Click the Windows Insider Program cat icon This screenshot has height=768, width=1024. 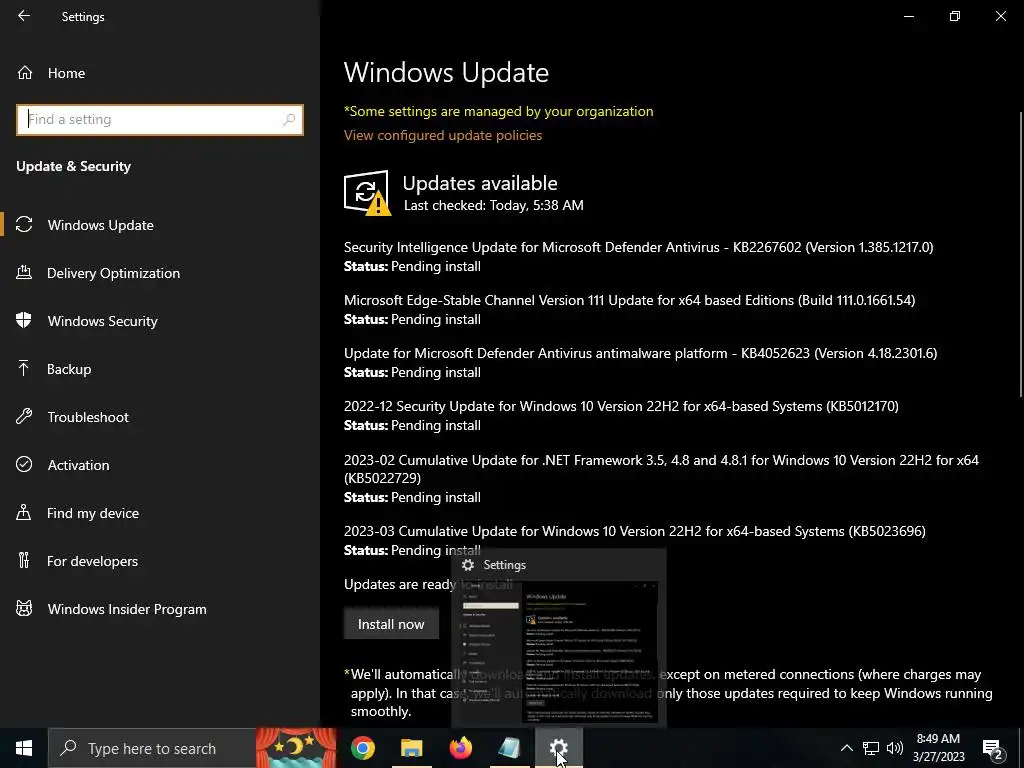click(x=24, y=609)
